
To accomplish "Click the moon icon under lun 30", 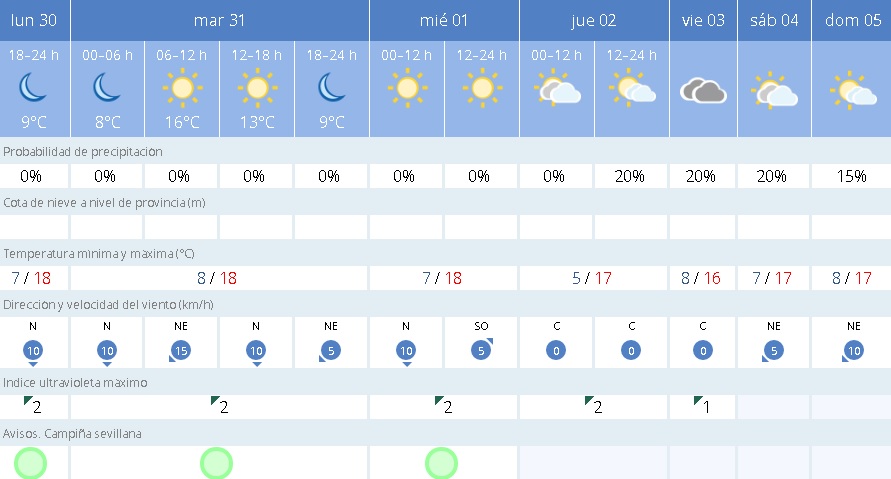I will [x=33, y=90].
